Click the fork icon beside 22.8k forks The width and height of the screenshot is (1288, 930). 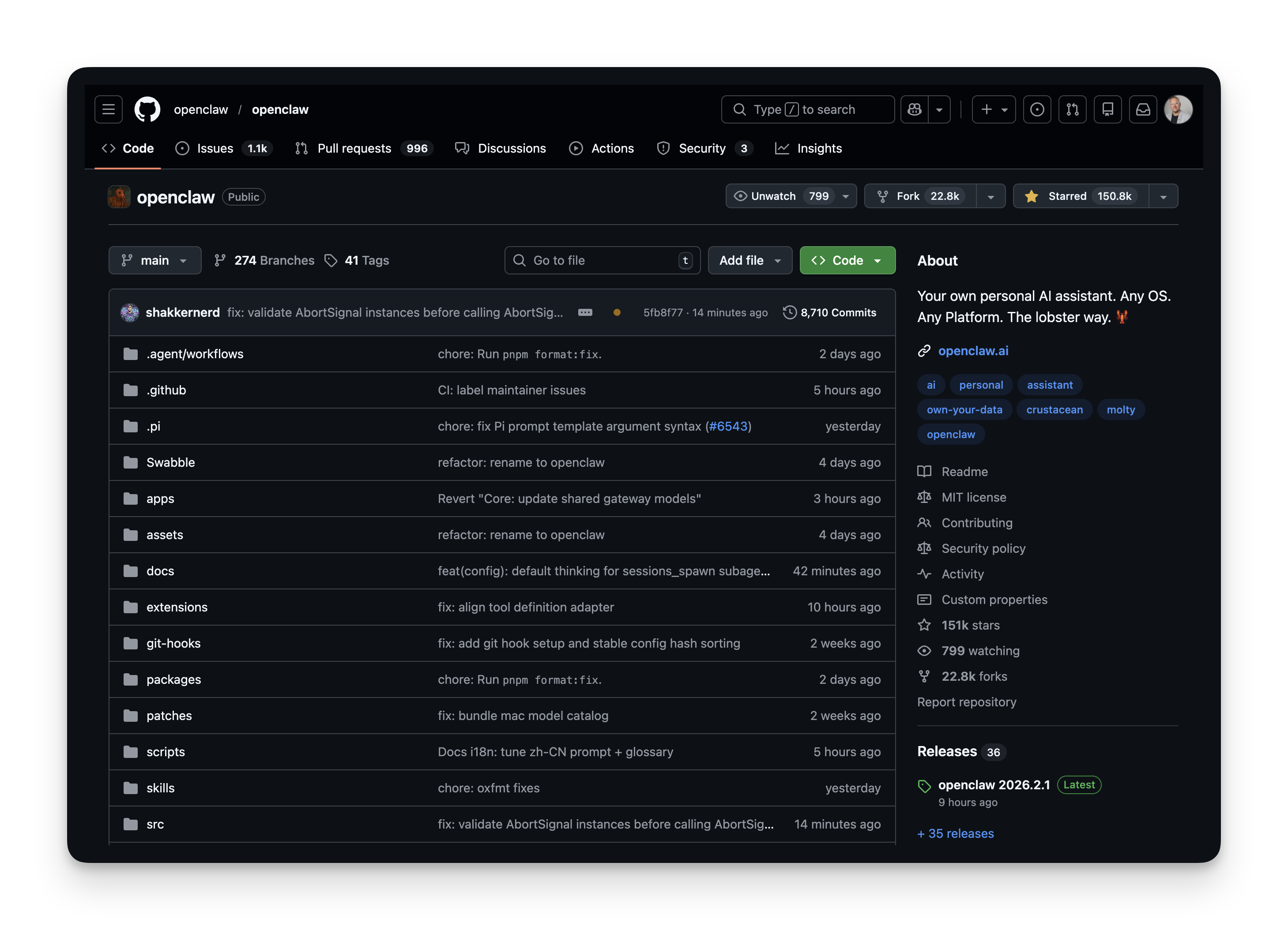[x=924, y=675]
